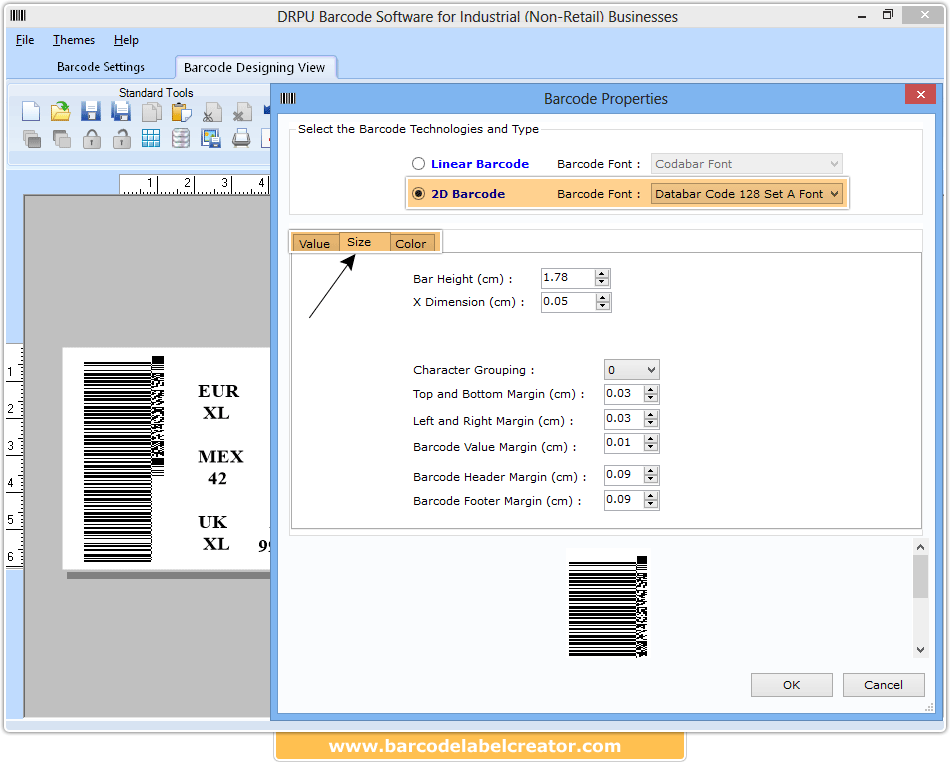Viewport: 950px width, 762px height.
Task: Select the Linear Barcode radio button
Action: 417,163
